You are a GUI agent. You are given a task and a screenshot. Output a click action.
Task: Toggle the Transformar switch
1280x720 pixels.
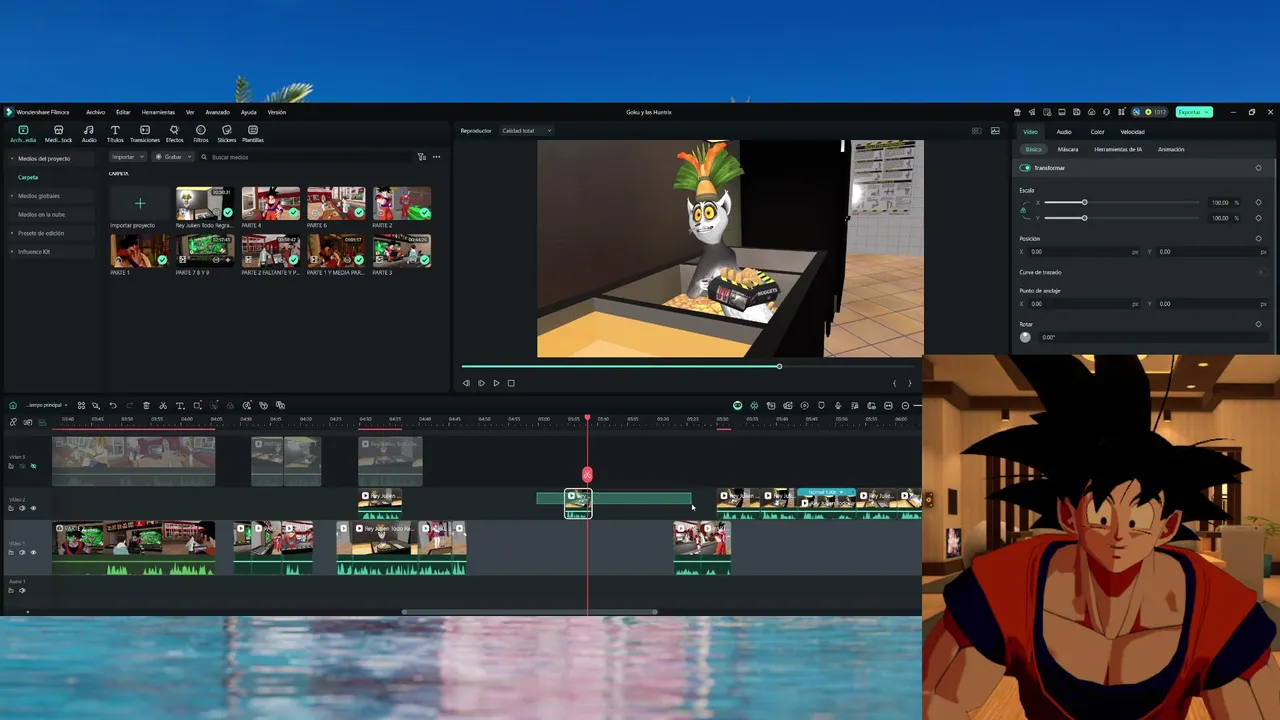pos(1025,168)
